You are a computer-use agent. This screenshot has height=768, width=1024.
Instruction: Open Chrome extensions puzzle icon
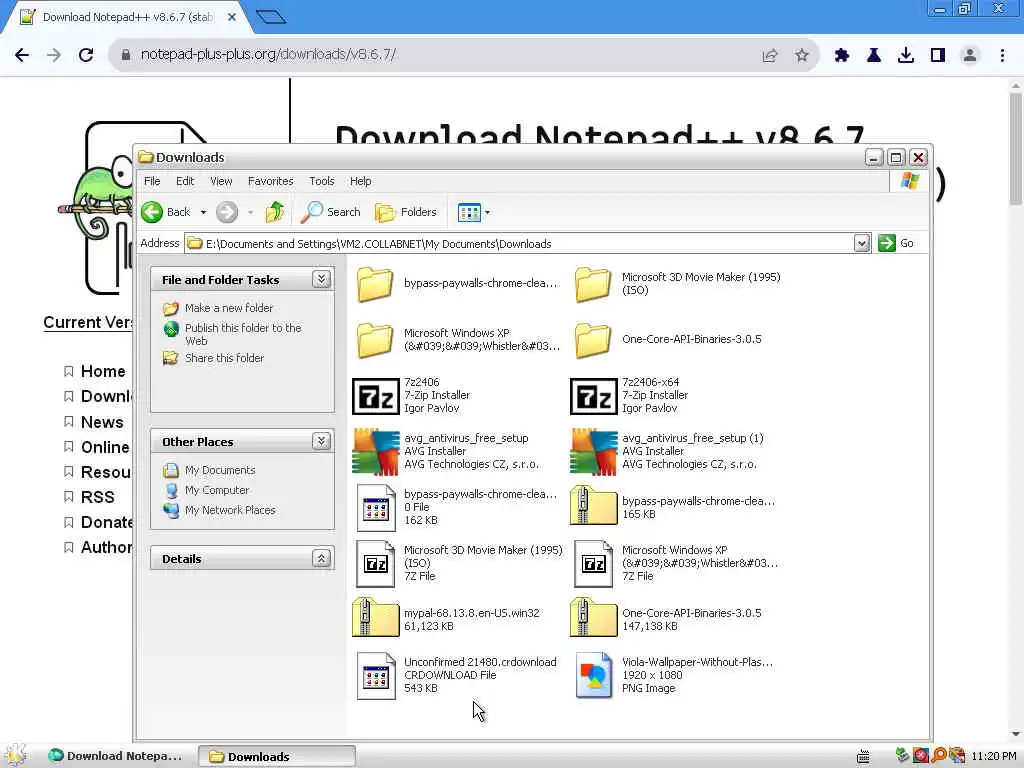pos(842,56)
